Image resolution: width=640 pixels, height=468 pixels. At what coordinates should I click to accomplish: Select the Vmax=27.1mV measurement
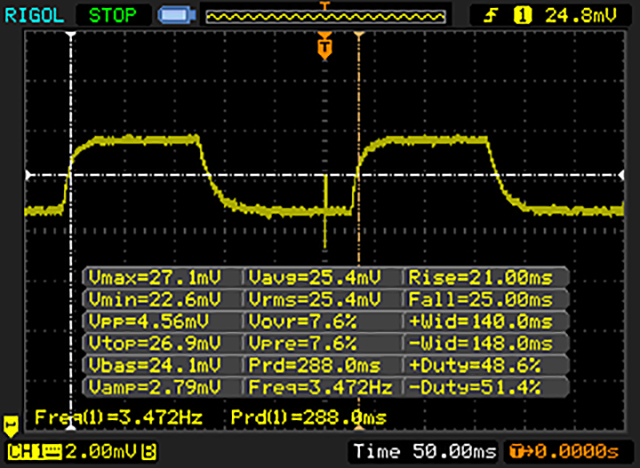click(x=154, y=278)
